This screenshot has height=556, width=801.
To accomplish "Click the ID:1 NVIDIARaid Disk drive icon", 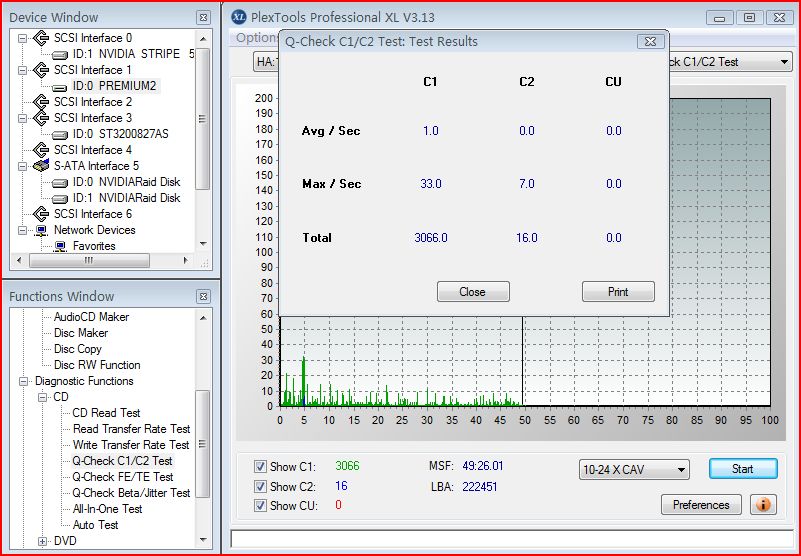I will point(60,198).
